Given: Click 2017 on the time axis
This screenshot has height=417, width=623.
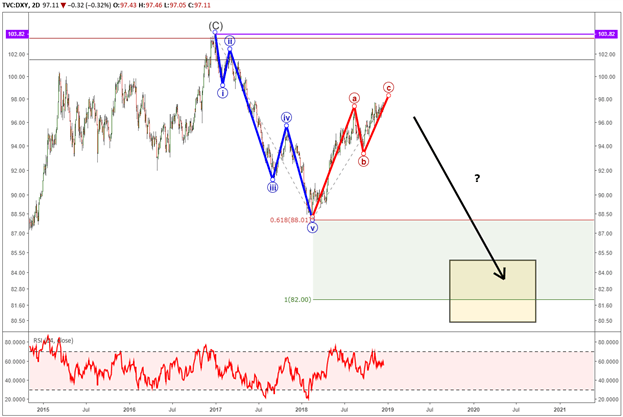Looking at the screenshot, I should pyautogui.click(x=215, y=409).
